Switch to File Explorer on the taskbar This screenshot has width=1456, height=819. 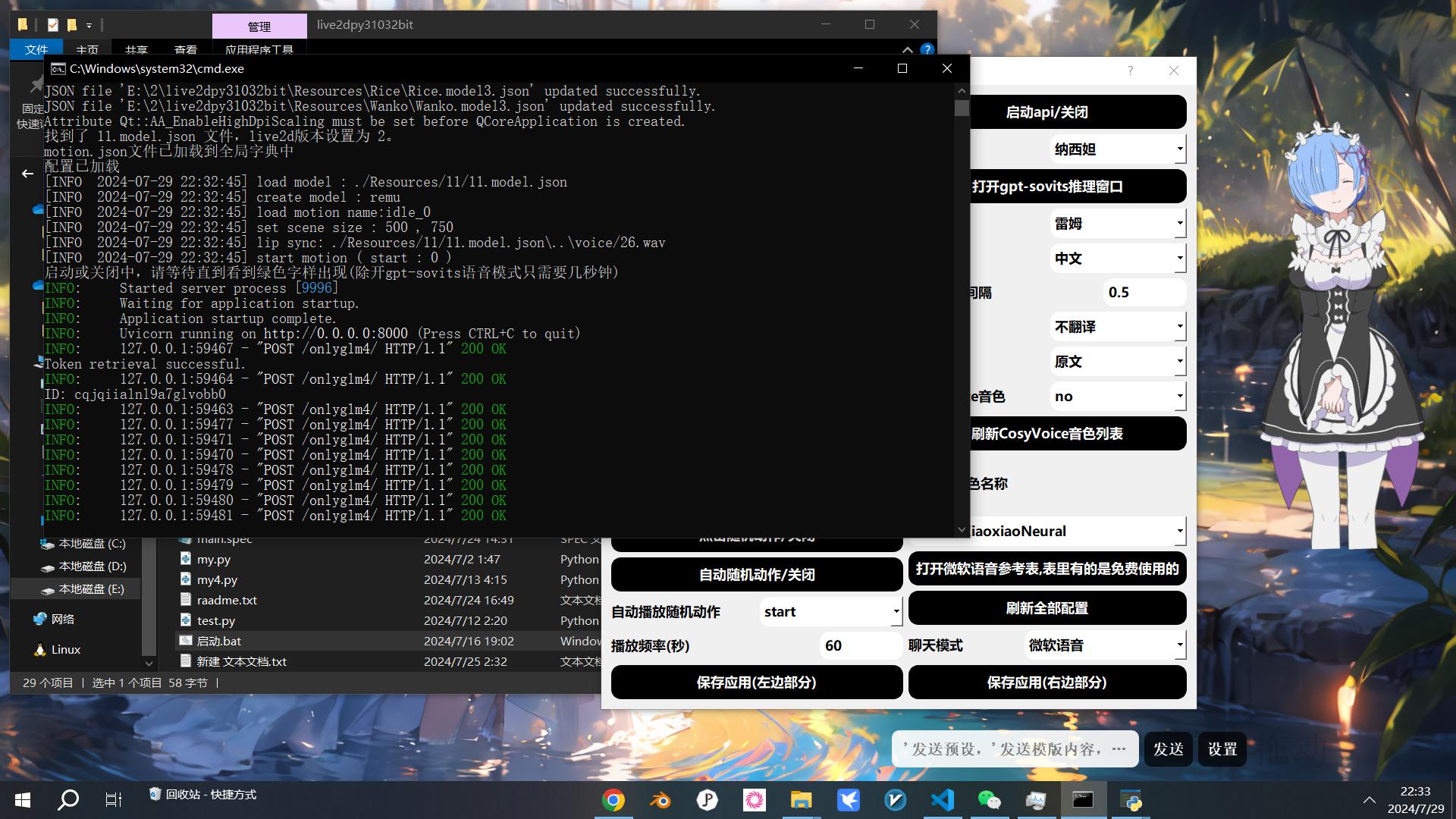(x=802, y=800)
